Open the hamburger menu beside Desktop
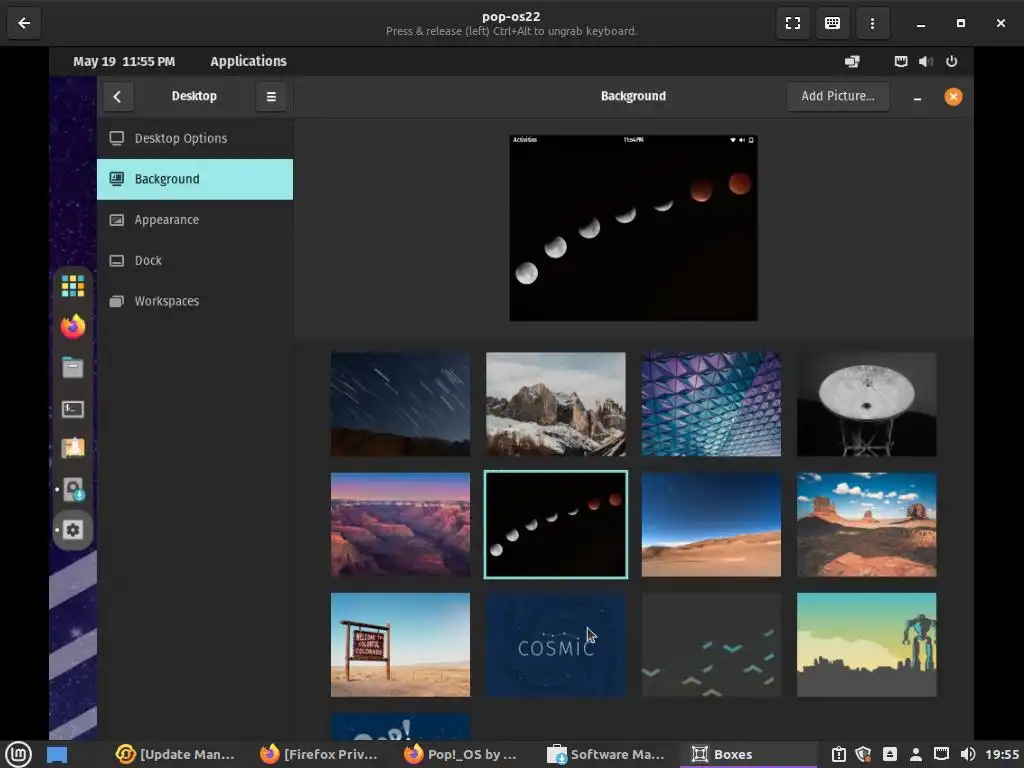 271,97
